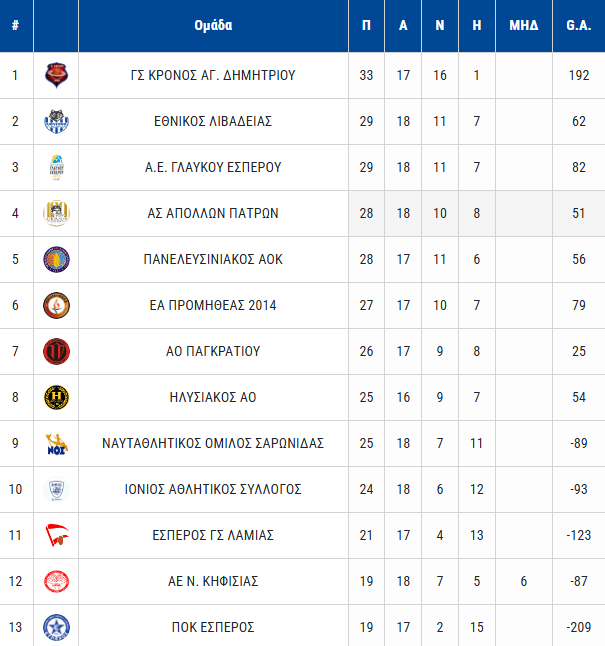This screenshot has height=646, width=605.
Task: Click the G.A. column header
Action: click(x=578, y=25)
